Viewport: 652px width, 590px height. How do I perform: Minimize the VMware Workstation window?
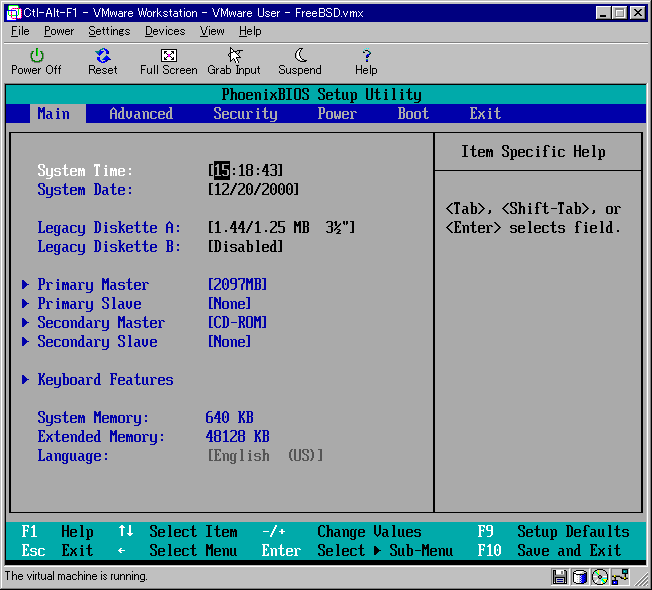(x=603, y=13)
